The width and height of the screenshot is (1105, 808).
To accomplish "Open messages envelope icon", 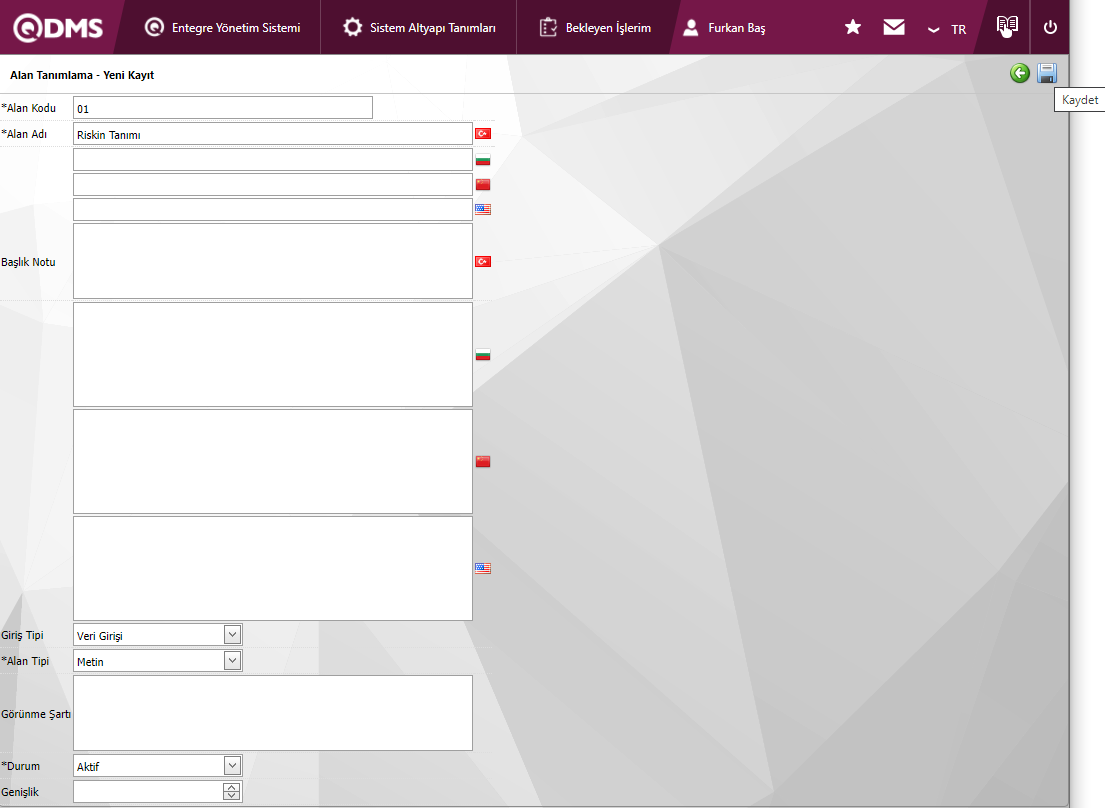I will 894,27.
